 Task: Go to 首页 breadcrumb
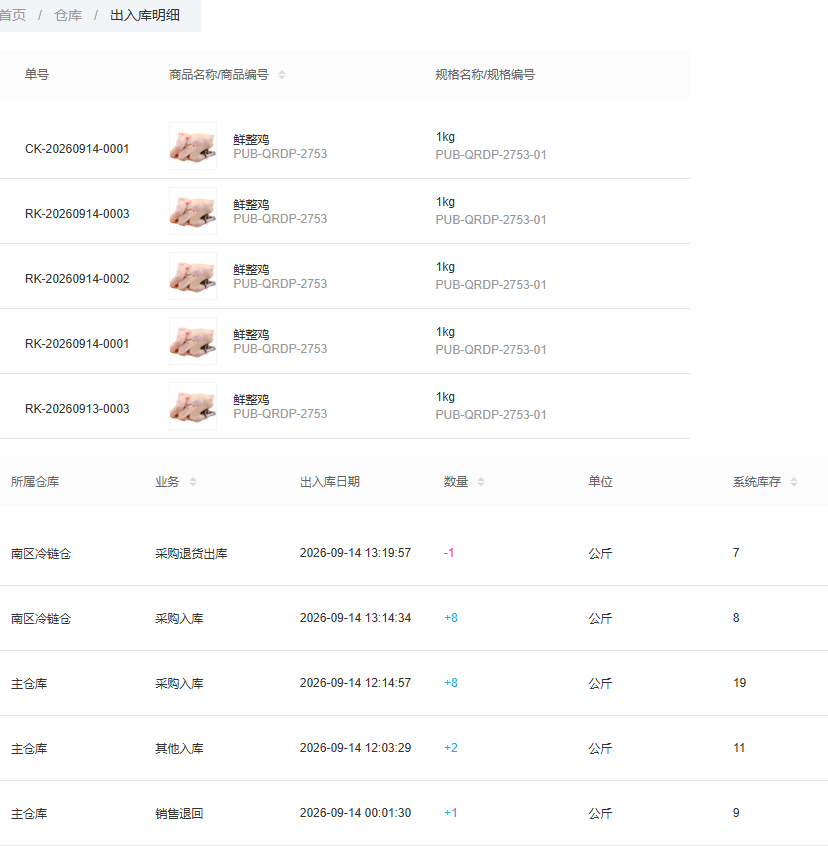[x=12, y=15]
